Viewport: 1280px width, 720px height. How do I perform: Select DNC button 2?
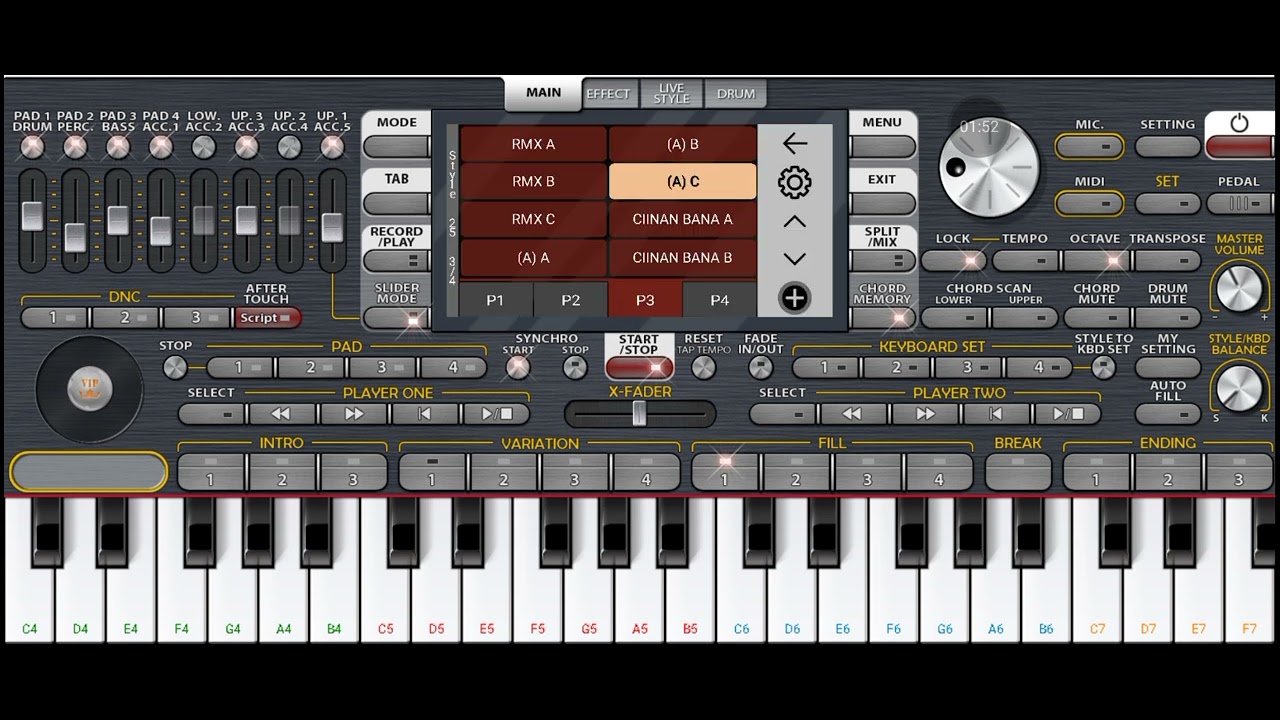coord(126,318)
